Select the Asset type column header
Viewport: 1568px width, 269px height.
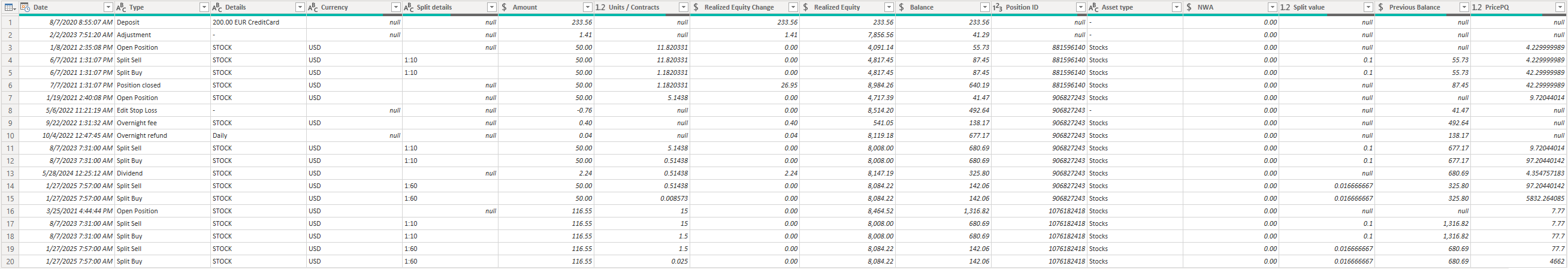(1135, 7)
